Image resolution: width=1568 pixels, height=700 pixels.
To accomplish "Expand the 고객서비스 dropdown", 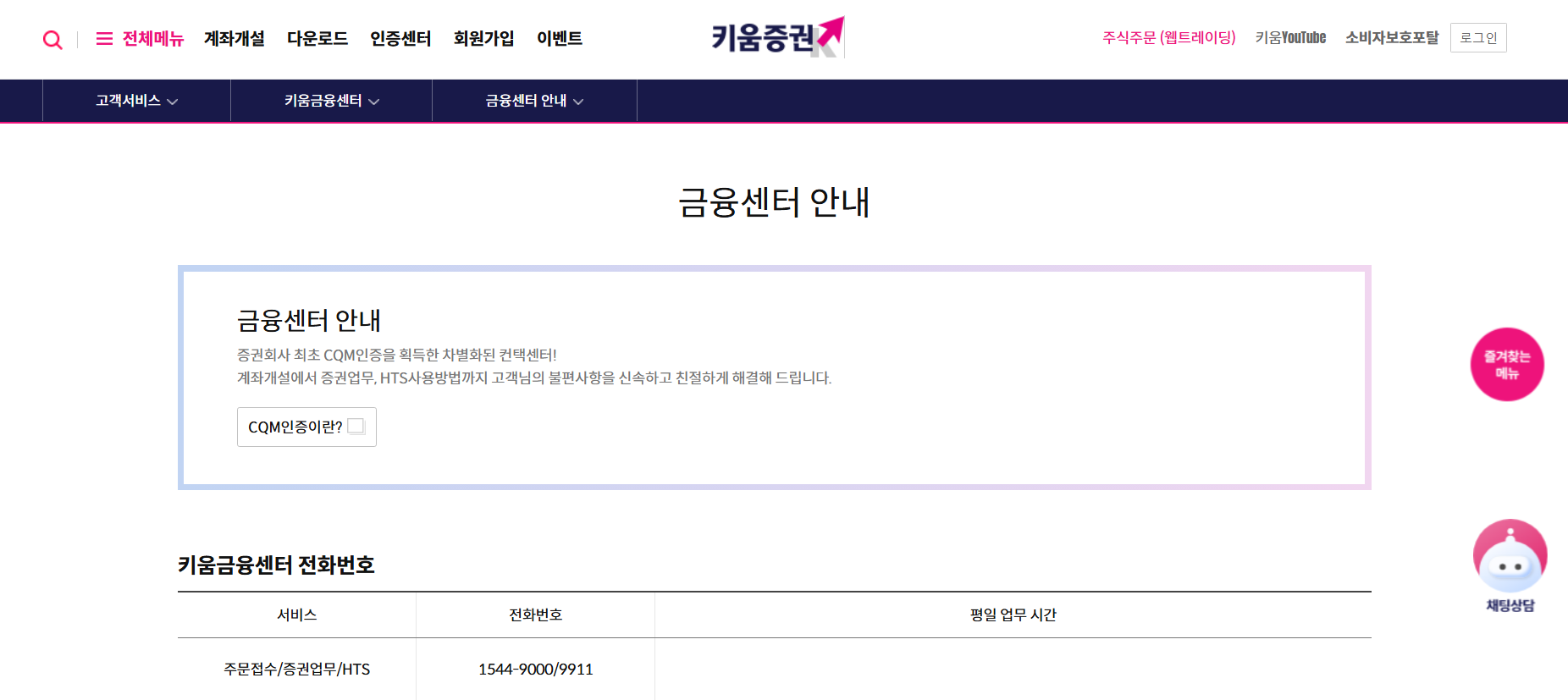I will pyautogui.click(x=136, y=101).
